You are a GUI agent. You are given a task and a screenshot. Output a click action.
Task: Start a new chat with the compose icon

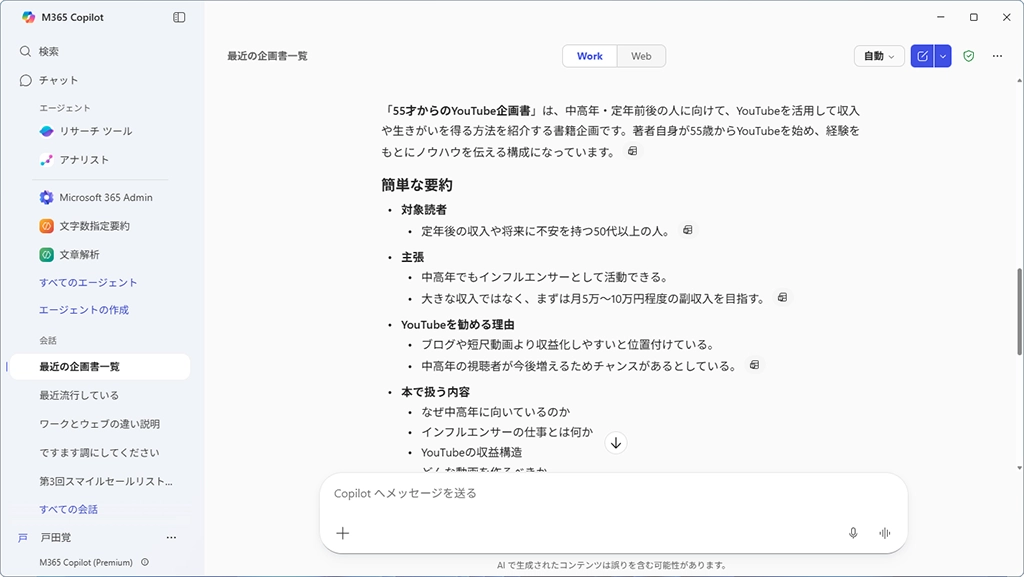click(922, 56)
